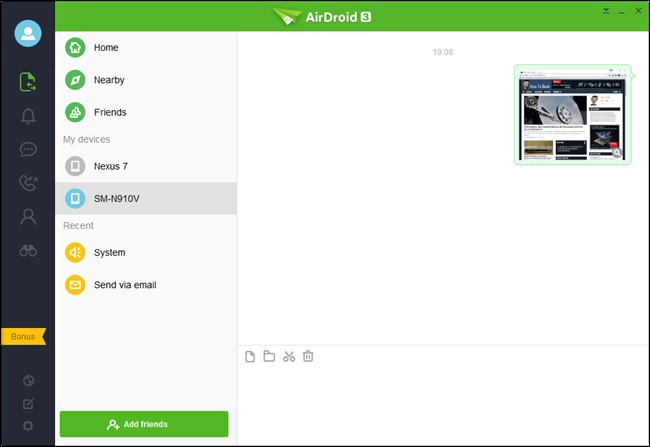Open the title bar dropdown arrow menu
Screen dimensions: 650x447
pos(606,11)
